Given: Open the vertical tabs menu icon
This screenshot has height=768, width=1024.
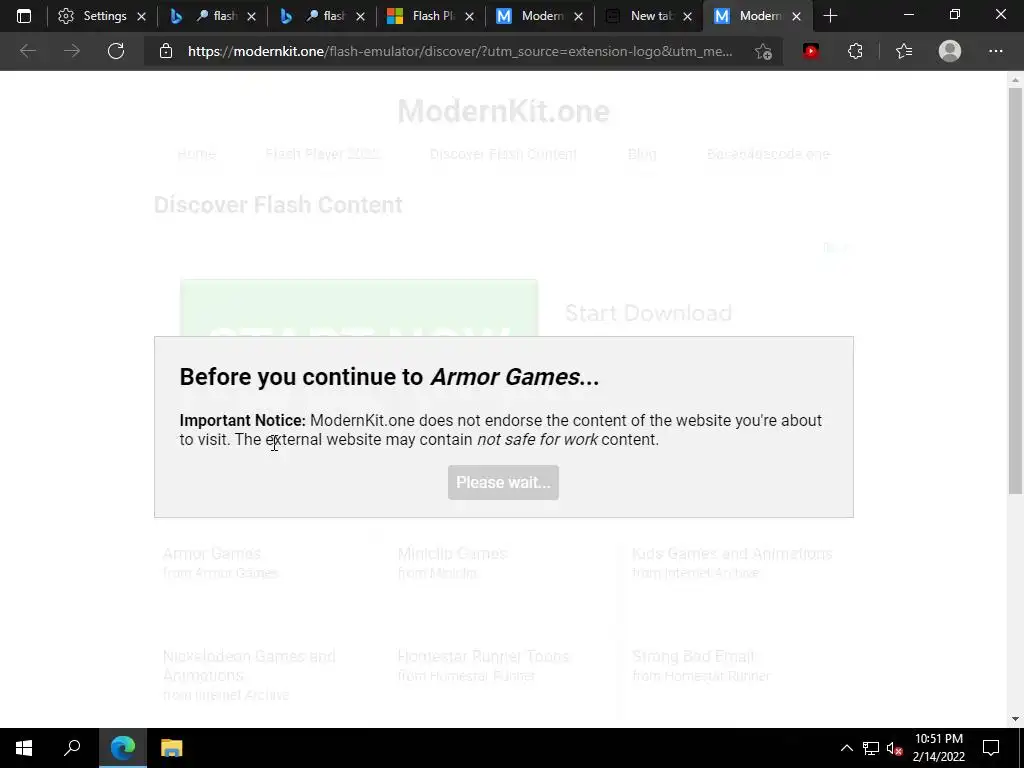Looking at the screenshot, I should pyautogui.click(x=24, y=16).
